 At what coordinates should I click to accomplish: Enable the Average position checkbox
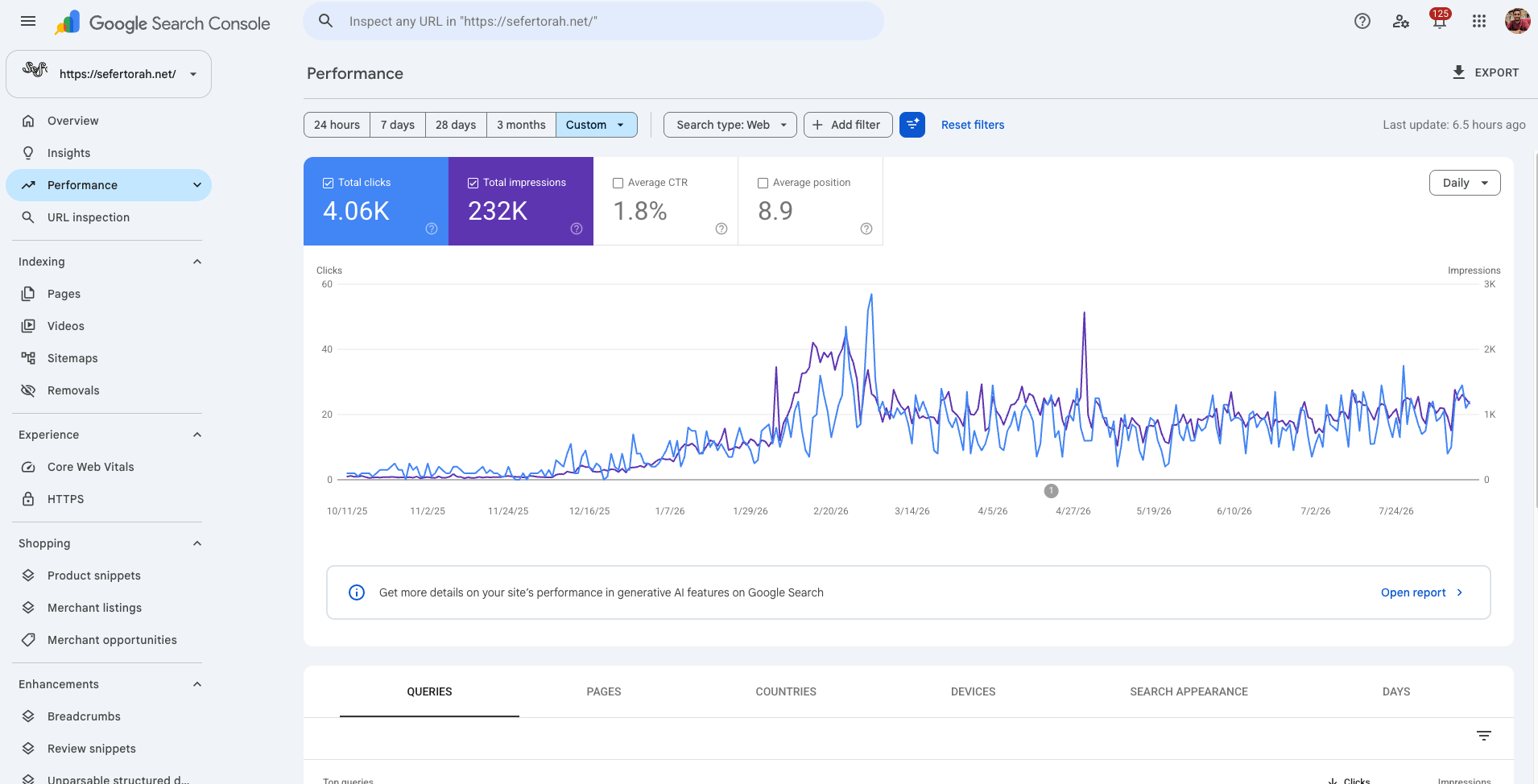tap(763, 183)
